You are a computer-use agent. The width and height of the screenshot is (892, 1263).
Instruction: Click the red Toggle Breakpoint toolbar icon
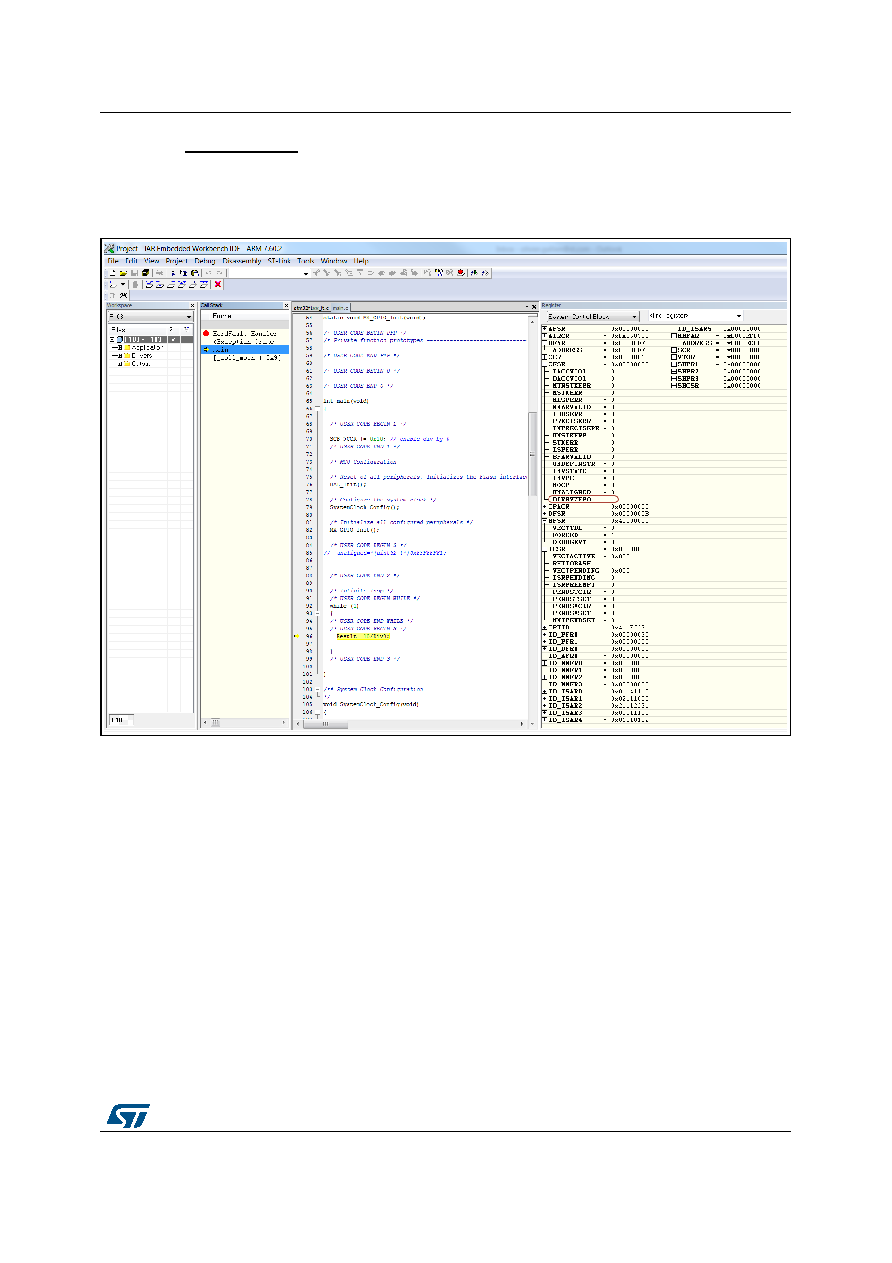click(461, 272)
